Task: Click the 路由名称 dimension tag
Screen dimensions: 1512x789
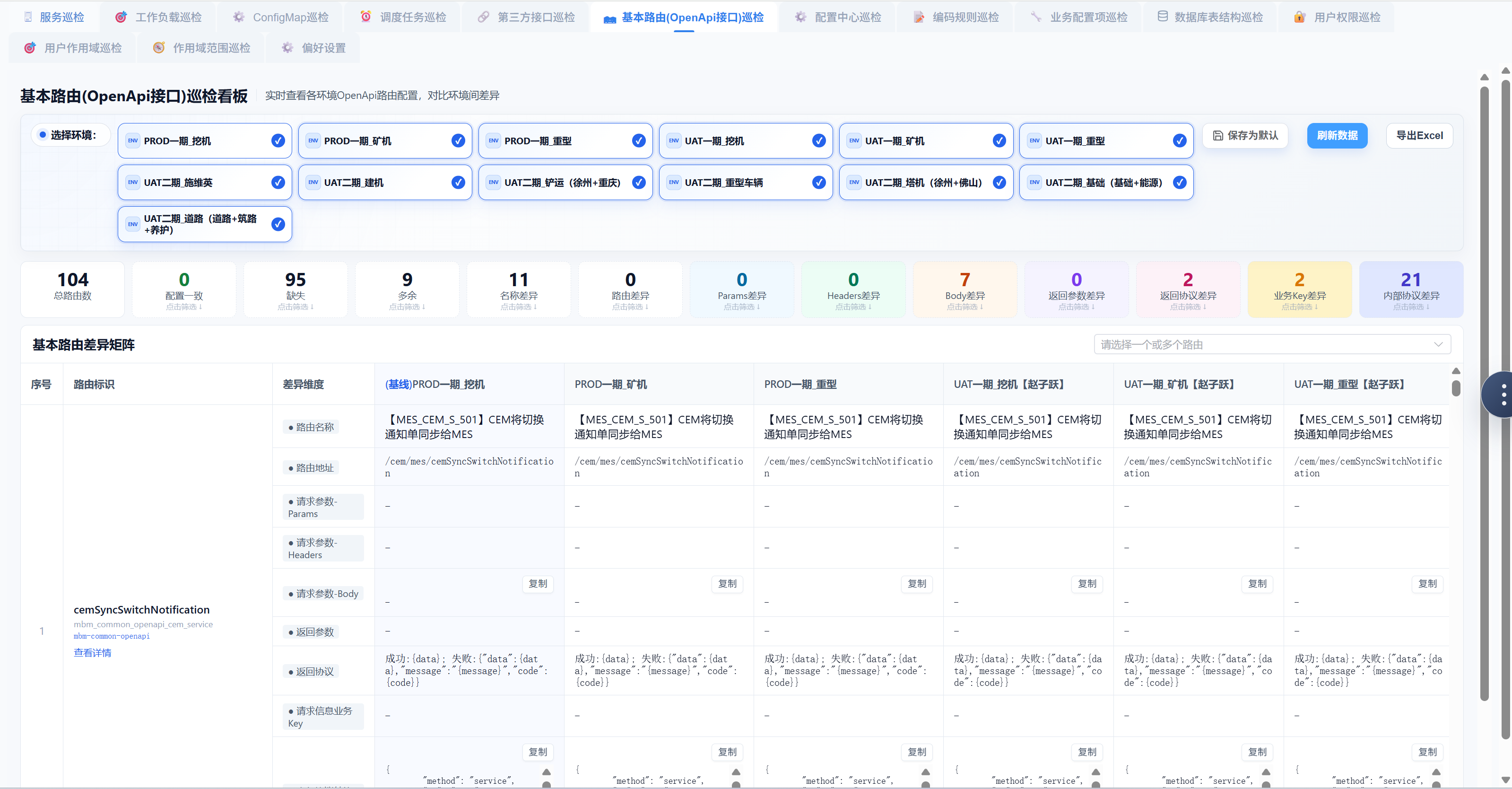Action: [x=311, y=427]
